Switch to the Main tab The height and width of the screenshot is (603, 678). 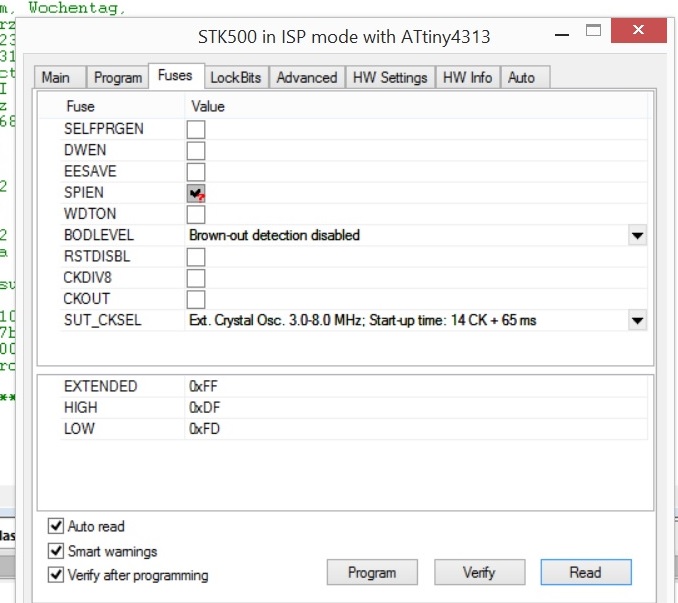60,77
